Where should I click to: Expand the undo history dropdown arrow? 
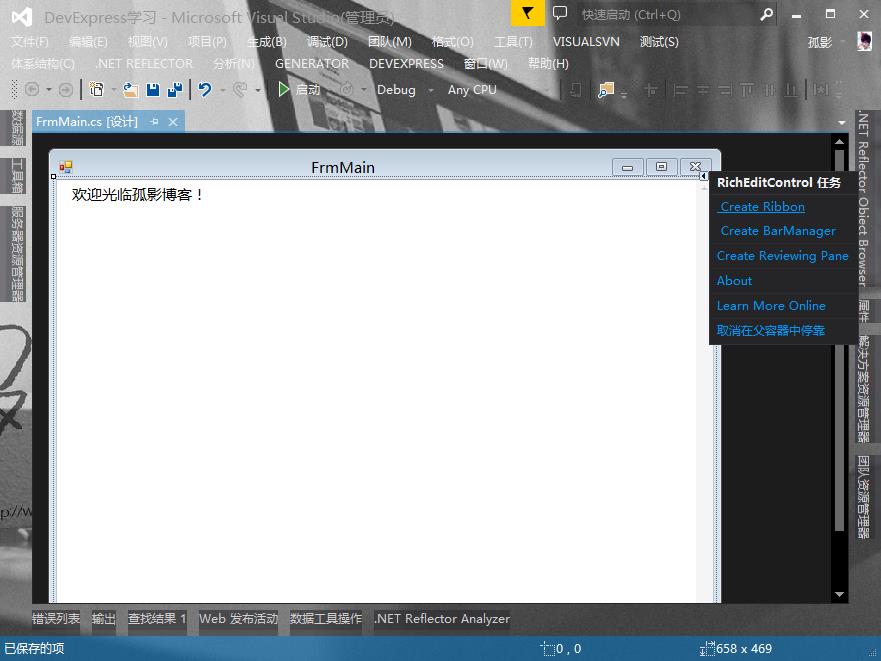pos(223,90)
